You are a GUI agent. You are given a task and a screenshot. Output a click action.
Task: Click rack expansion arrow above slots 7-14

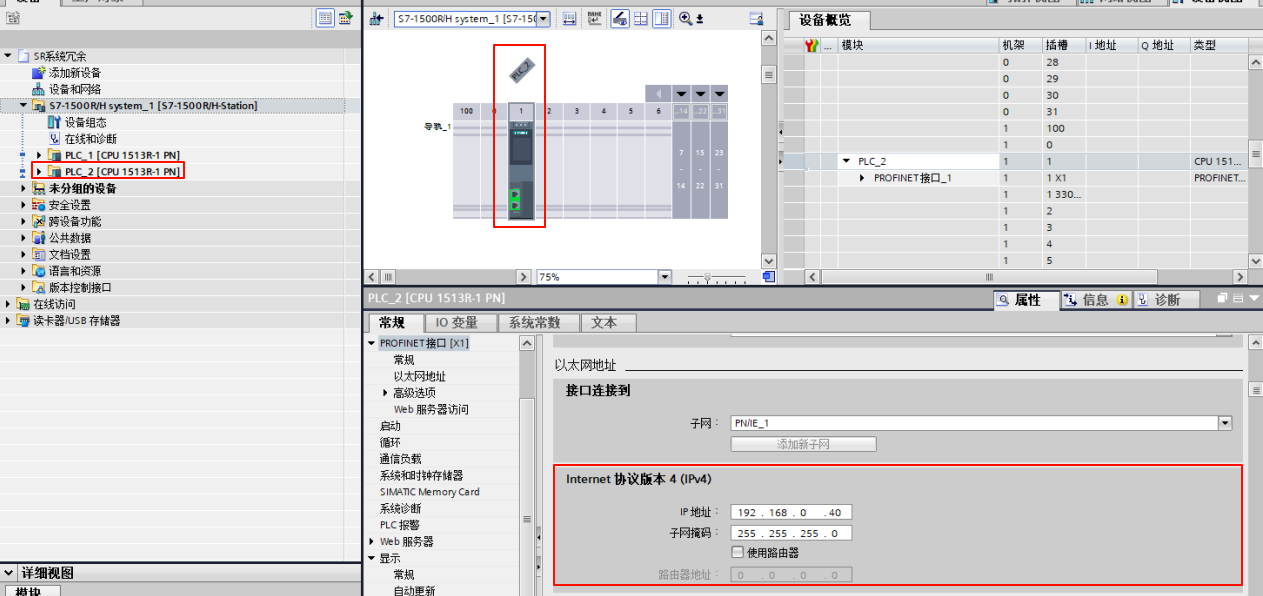(682, 94)
